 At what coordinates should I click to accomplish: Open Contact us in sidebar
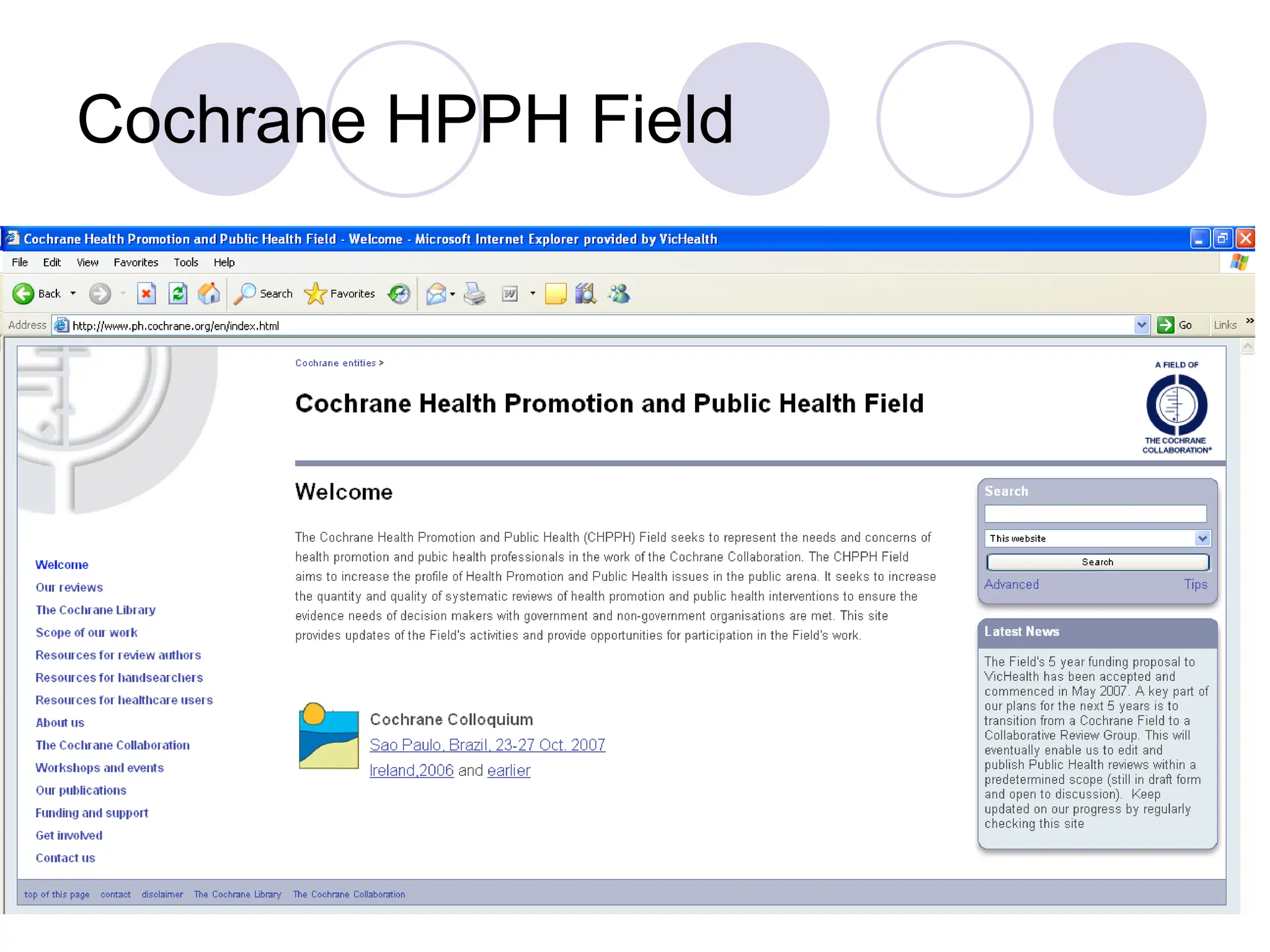point(65,858)
